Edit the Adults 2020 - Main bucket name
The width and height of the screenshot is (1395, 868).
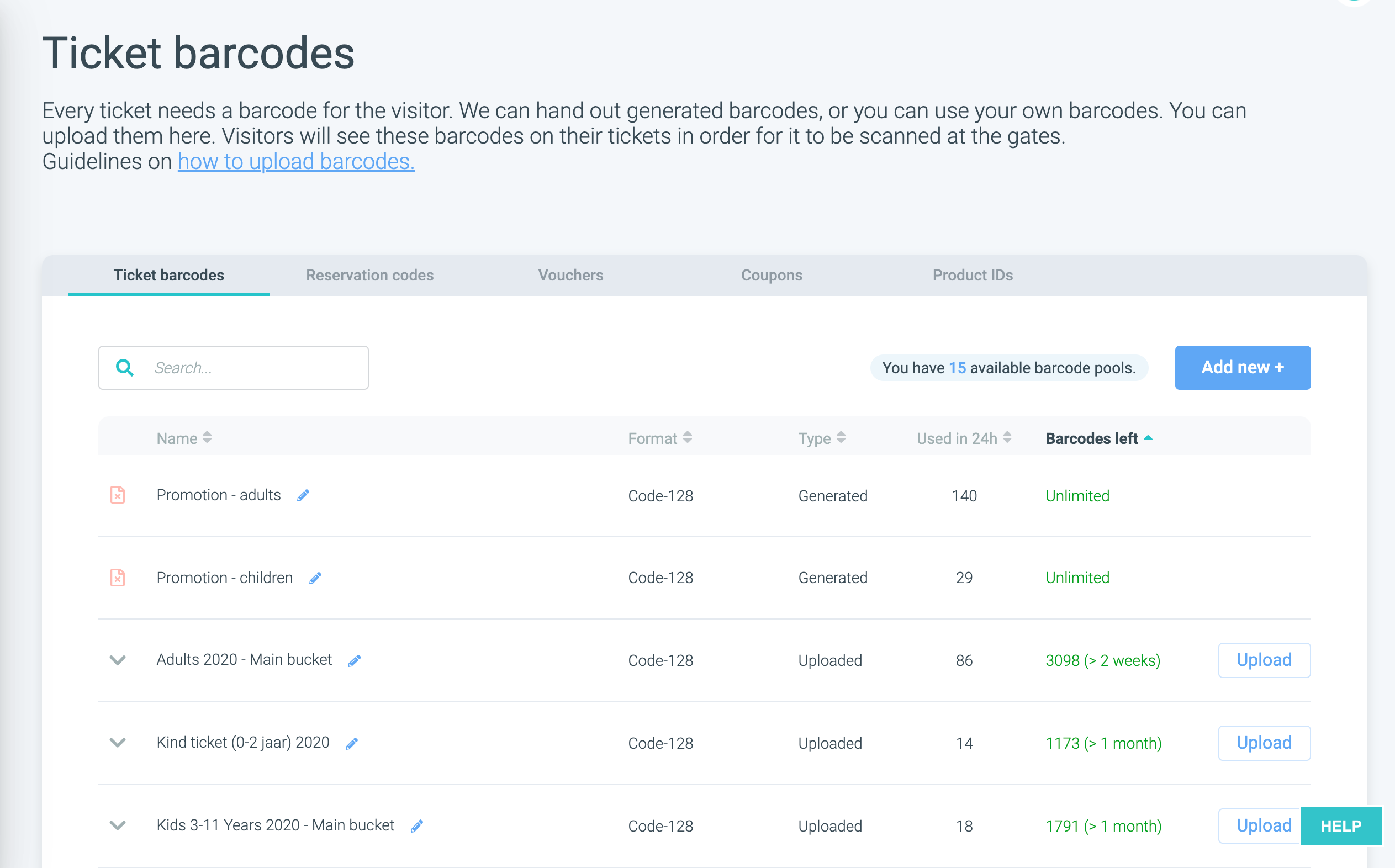coord(354,661)
